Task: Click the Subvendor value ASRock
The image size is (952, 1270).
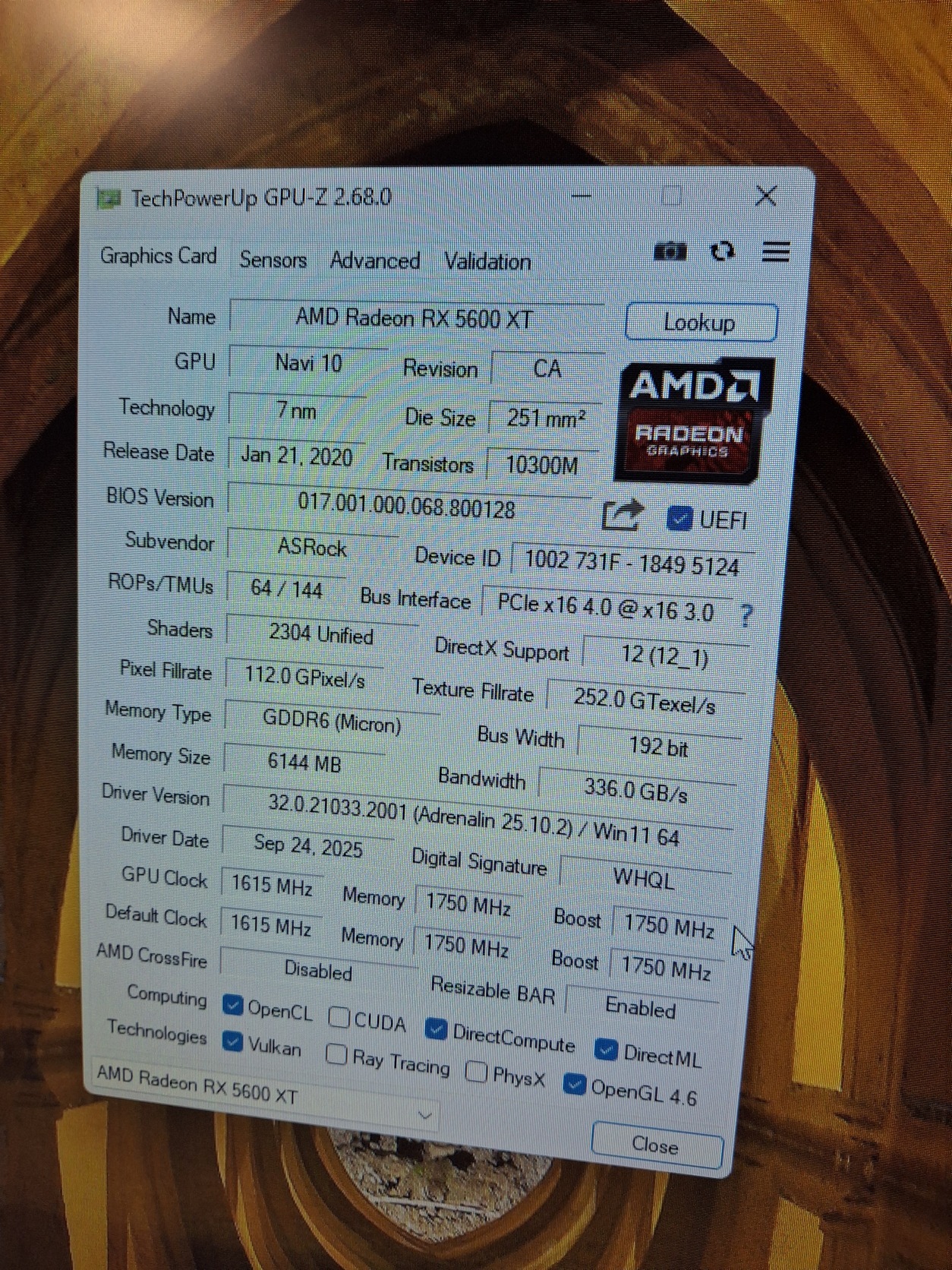Action: pos(312,547)
